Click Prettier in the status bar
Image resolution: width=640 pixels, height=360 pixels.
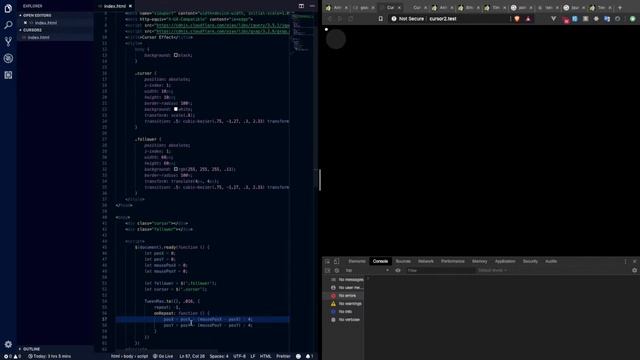click(283, 356)
